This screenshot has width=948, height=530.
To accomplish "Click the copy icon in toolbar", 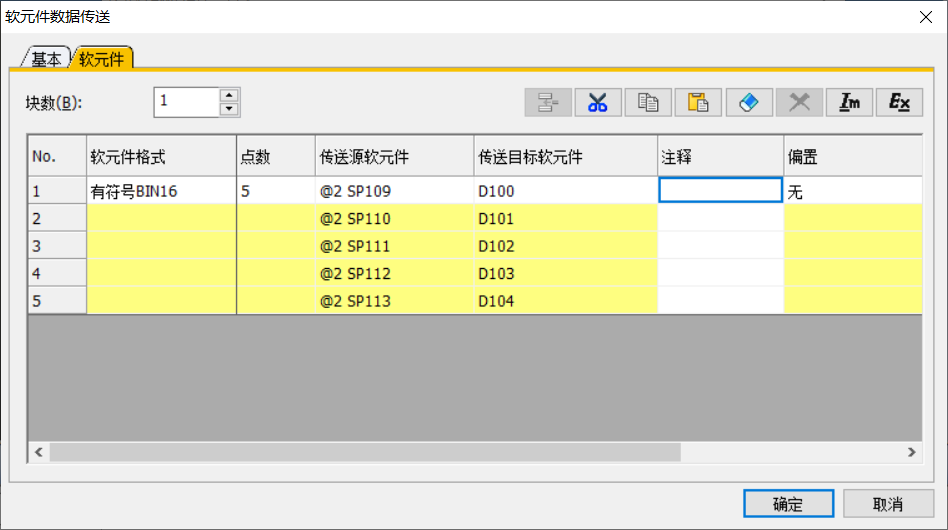I will click(648, 102).
